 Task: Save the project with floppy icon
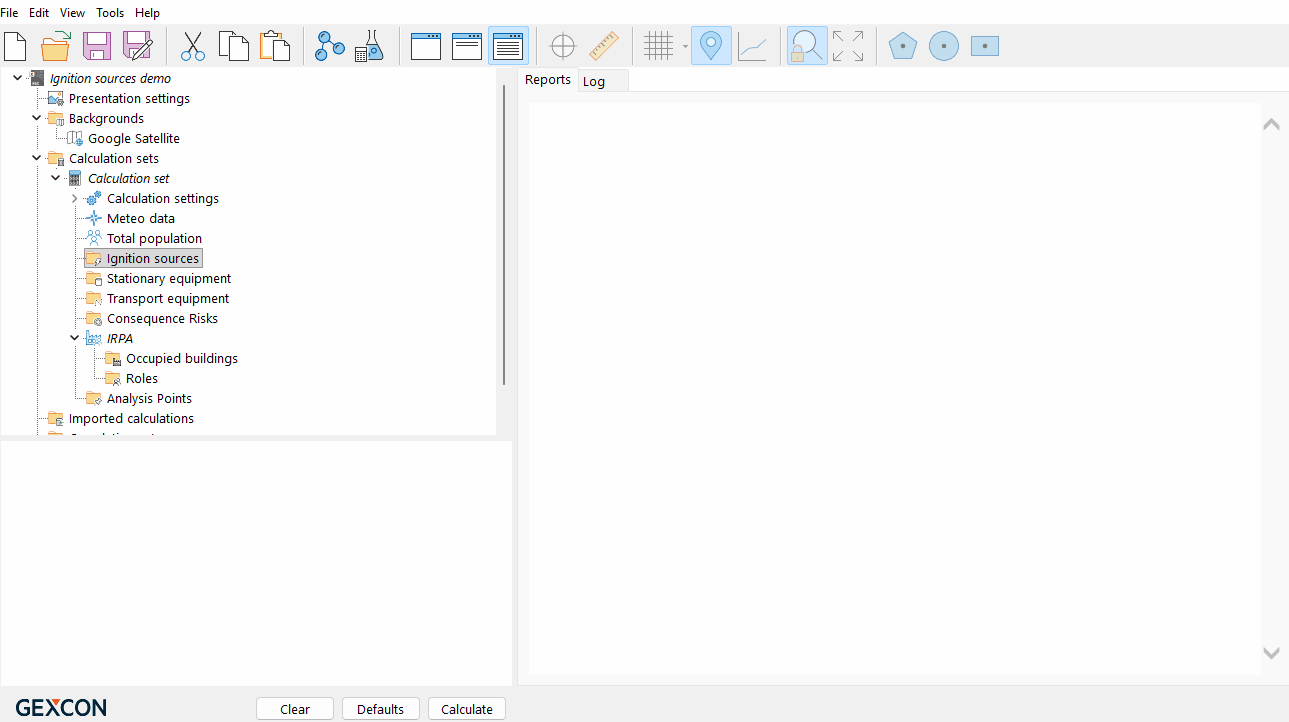[x=97, y=46]
